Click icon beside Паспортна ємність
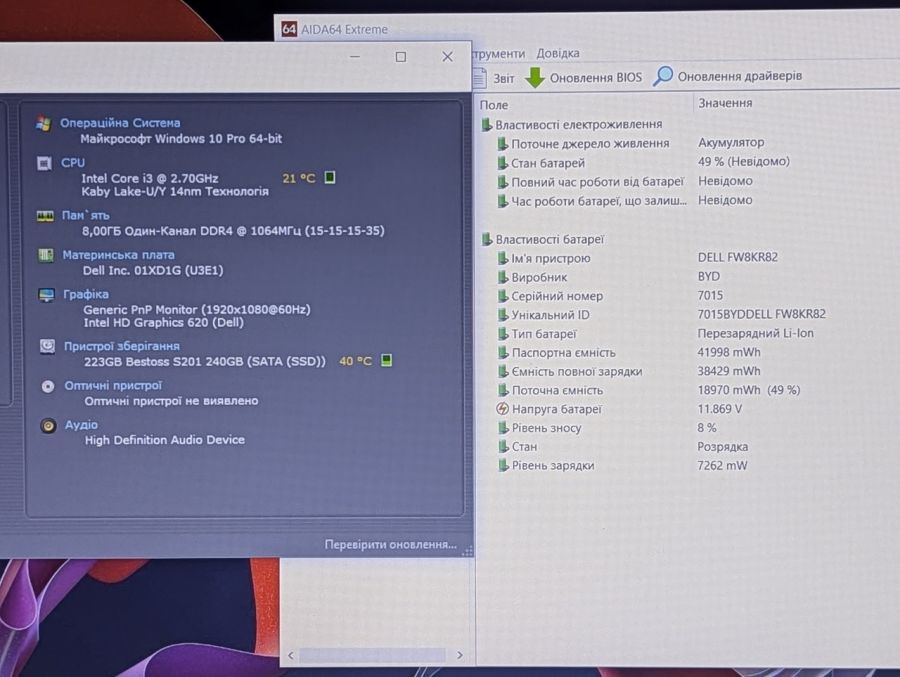The image size is (900, 677). [502, 353]
